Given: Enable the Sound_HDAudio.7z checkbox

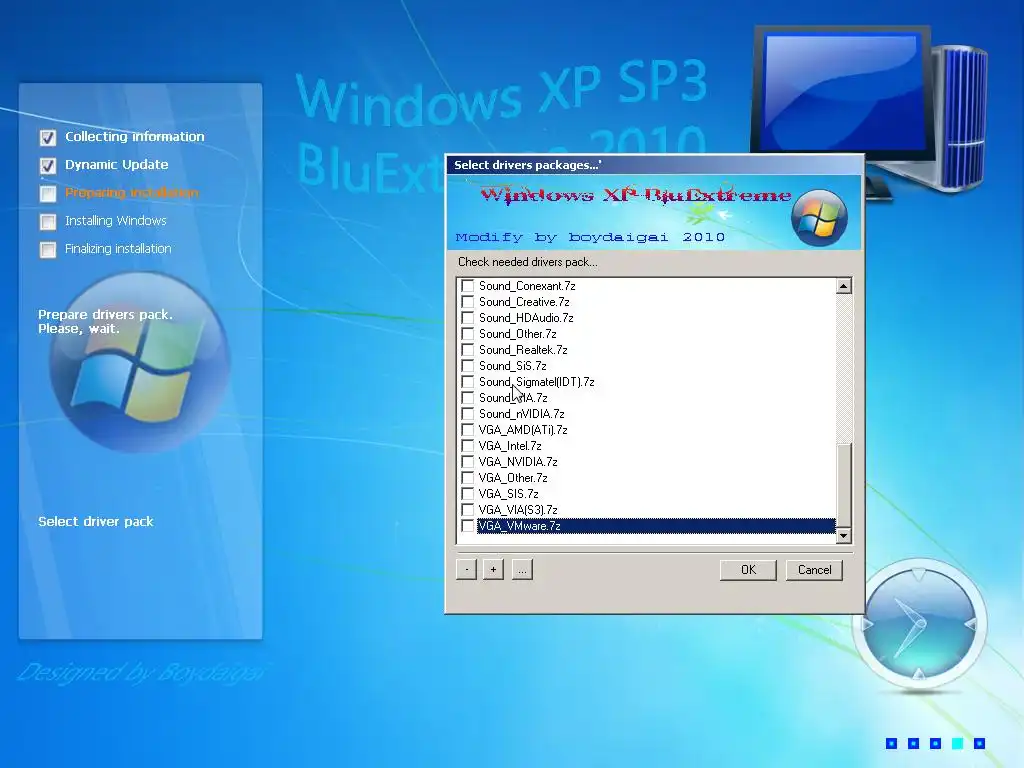Looking at the screenshot, I should 468,318.
